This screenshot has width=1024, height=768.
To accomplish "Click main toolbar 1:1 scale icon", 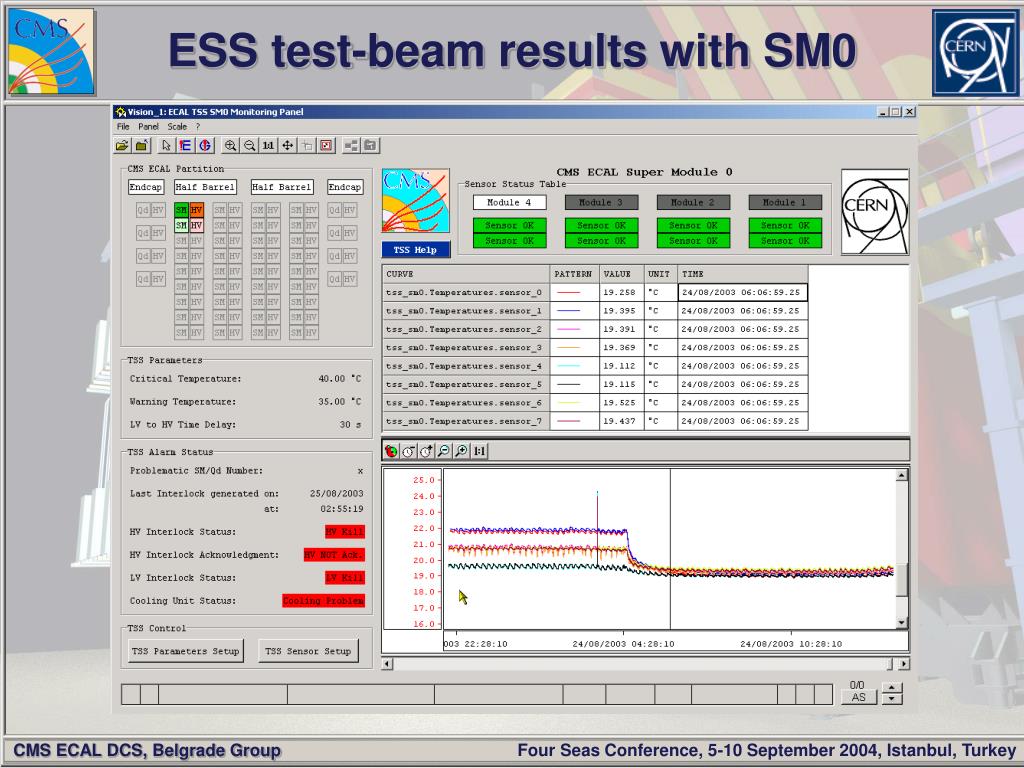I will tap(268, 146).
